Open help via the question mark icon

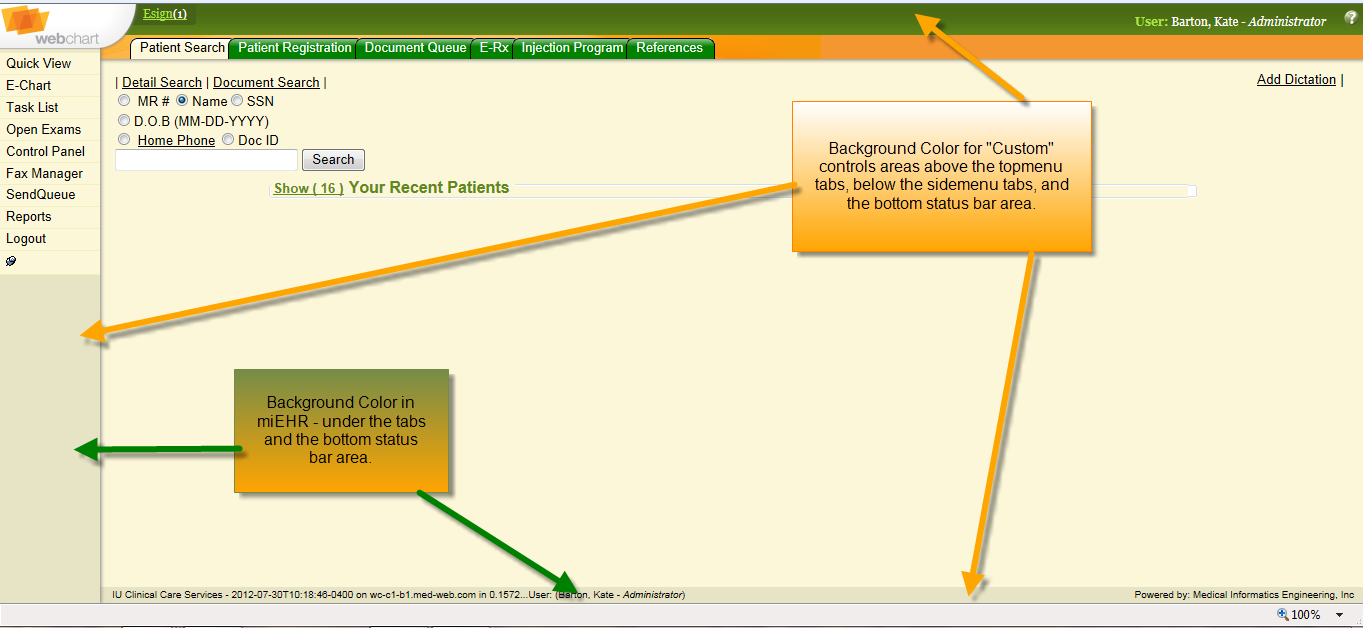click(1350, 18)
